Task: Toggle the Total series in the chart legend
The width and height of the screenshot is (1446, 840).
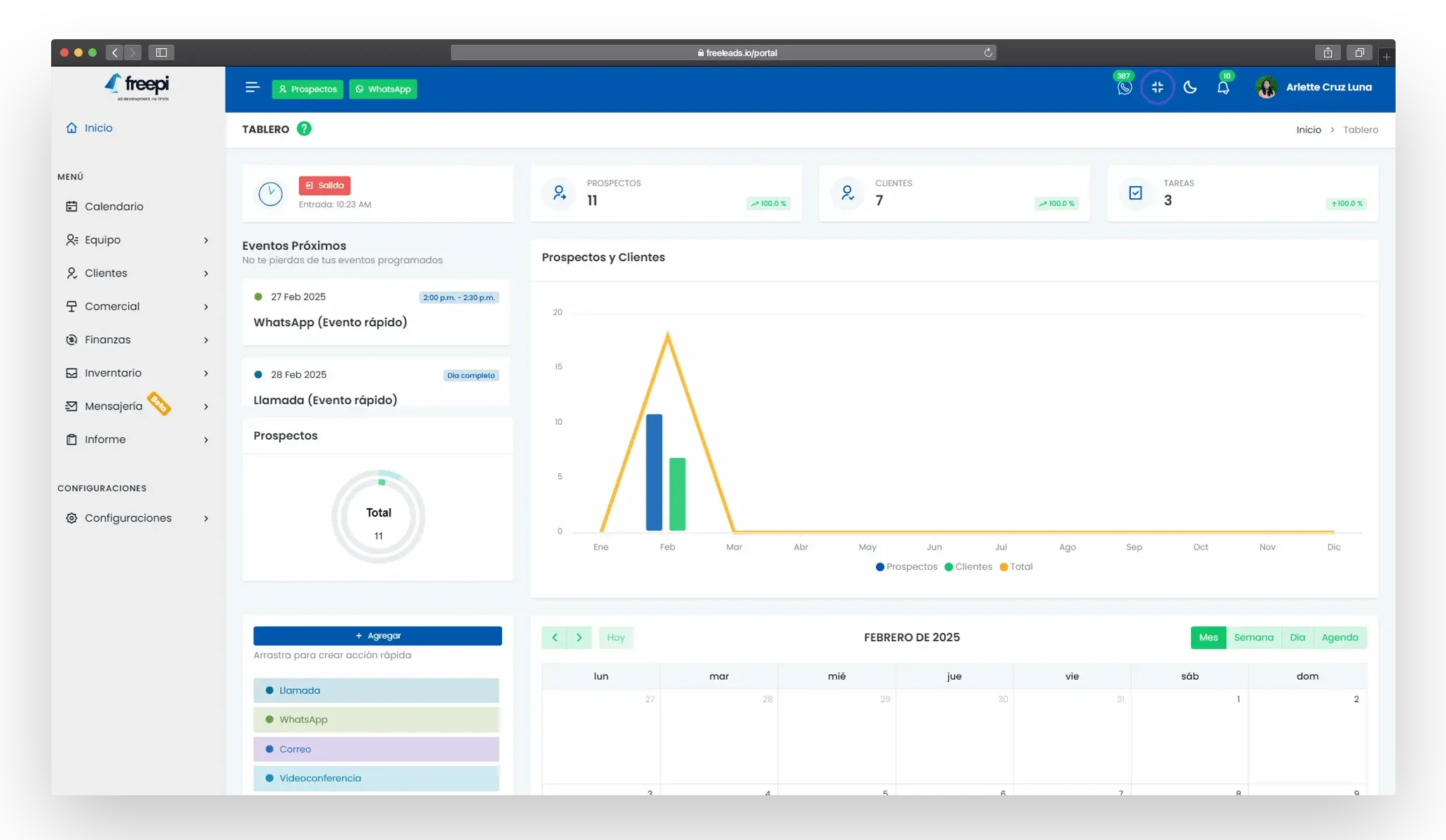Action: [1016, 567]
